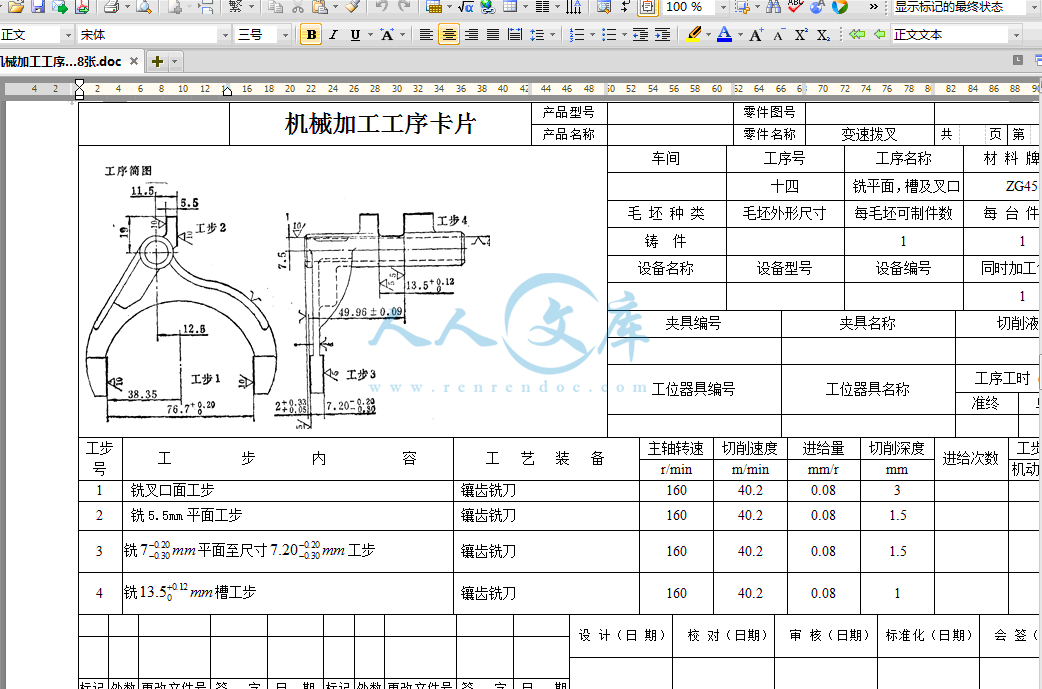This screenshot has height=689, width=1042.
Task: Save the document with the floppy disk icon
Action: [38, 7]
